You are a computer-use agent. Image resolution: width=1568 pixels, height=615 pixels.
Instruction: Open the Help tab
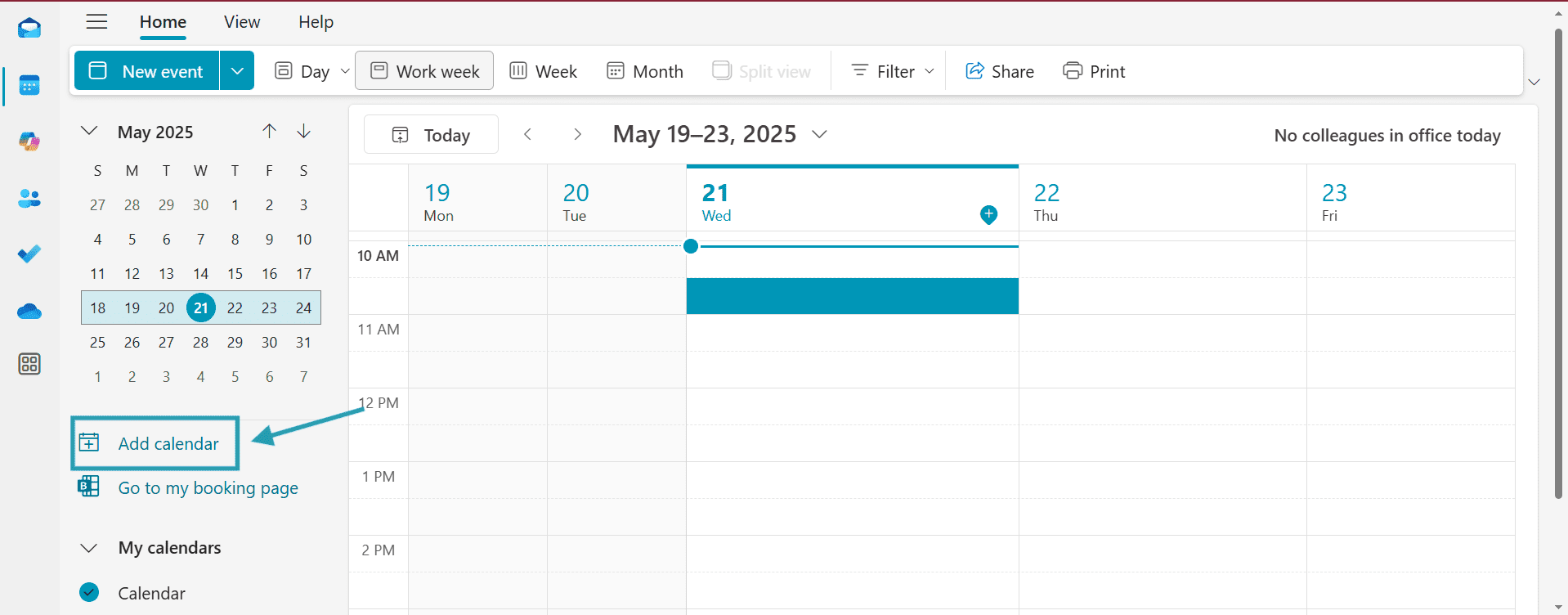tap(316, 22)
